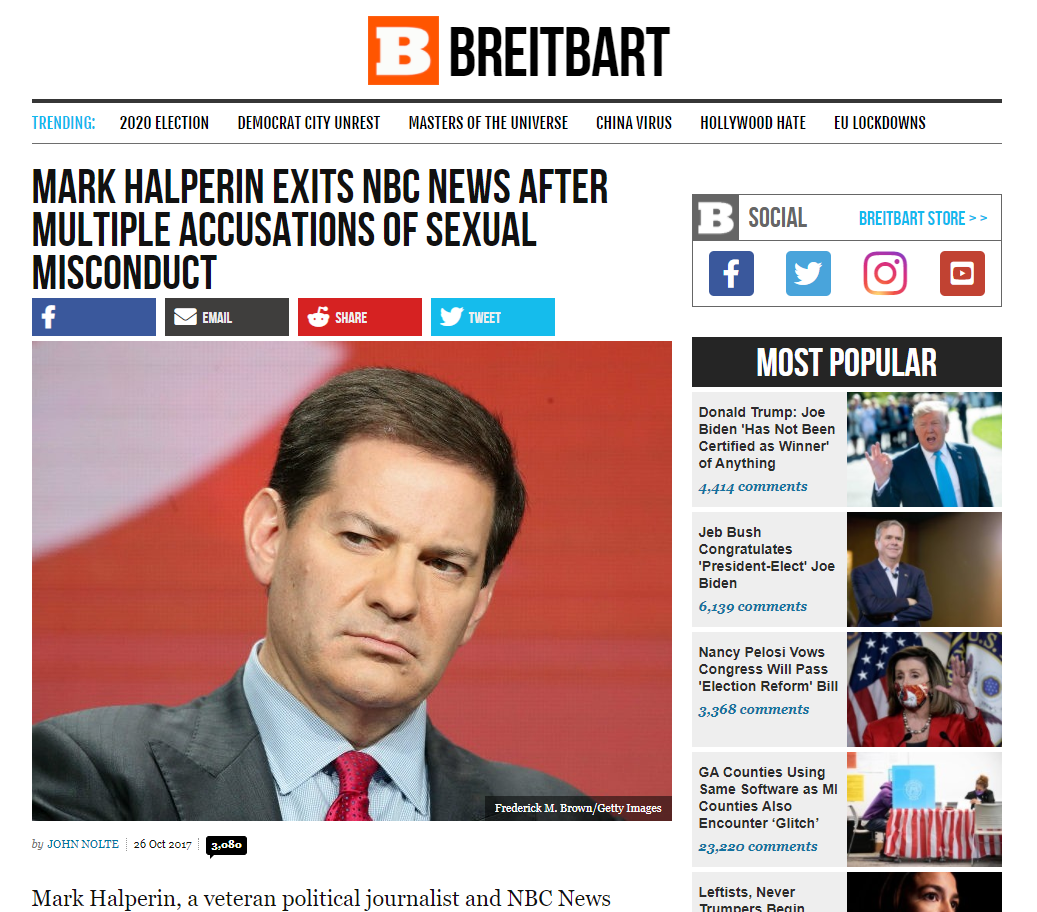The image size is (1037, 912).
Task: Share the article on Reddit
Action: (x=360, y=317)
